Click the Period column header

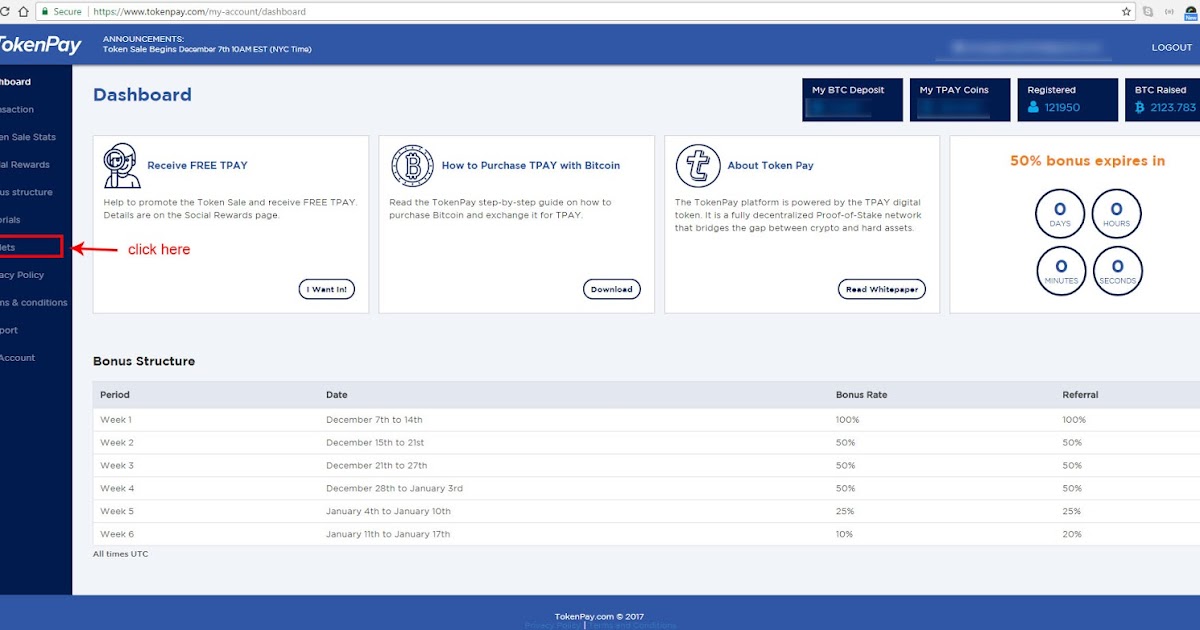coord(115,395)
